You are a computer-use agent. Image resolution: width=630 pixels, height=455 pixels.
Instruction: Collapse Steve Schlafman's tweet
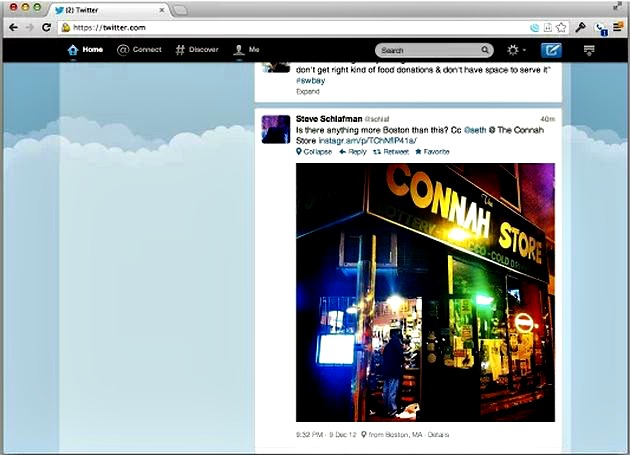(314, 152)
